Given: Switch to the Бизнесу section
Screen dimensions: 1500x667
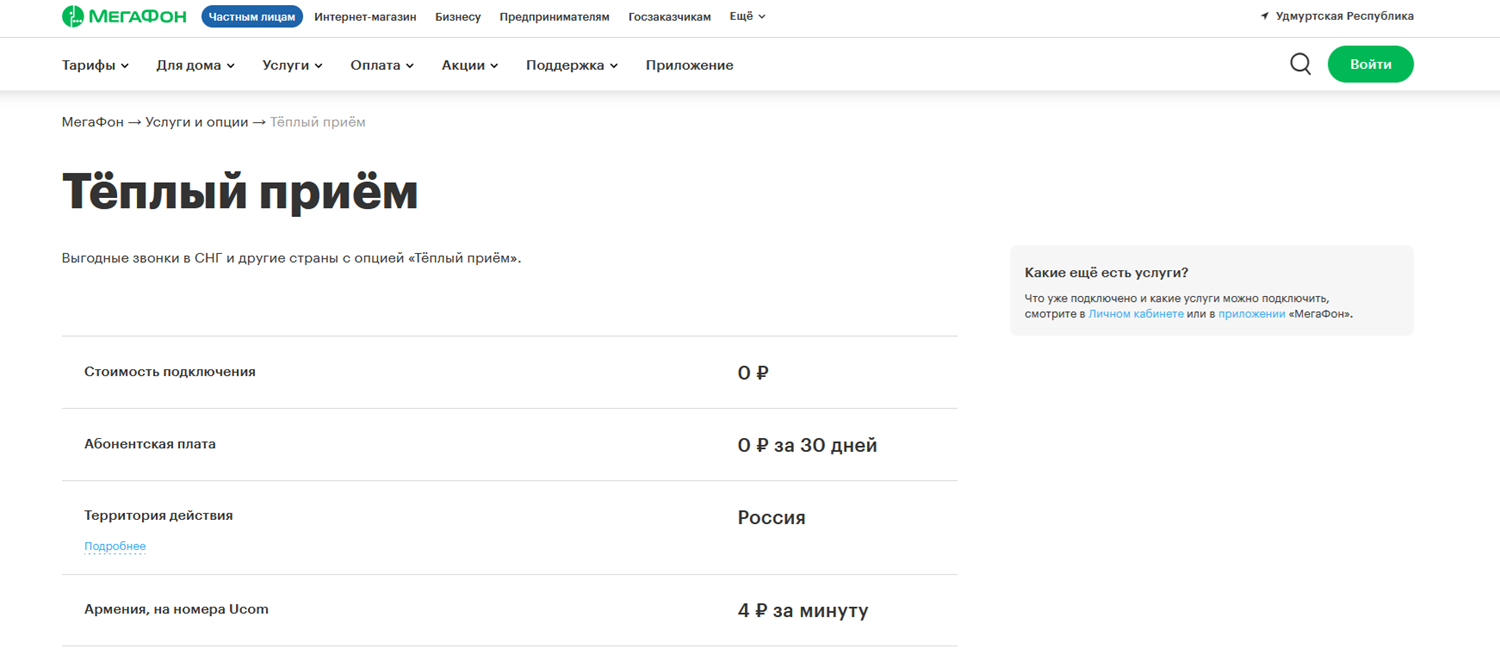Looking at the screenshot, I should [458, 17].
